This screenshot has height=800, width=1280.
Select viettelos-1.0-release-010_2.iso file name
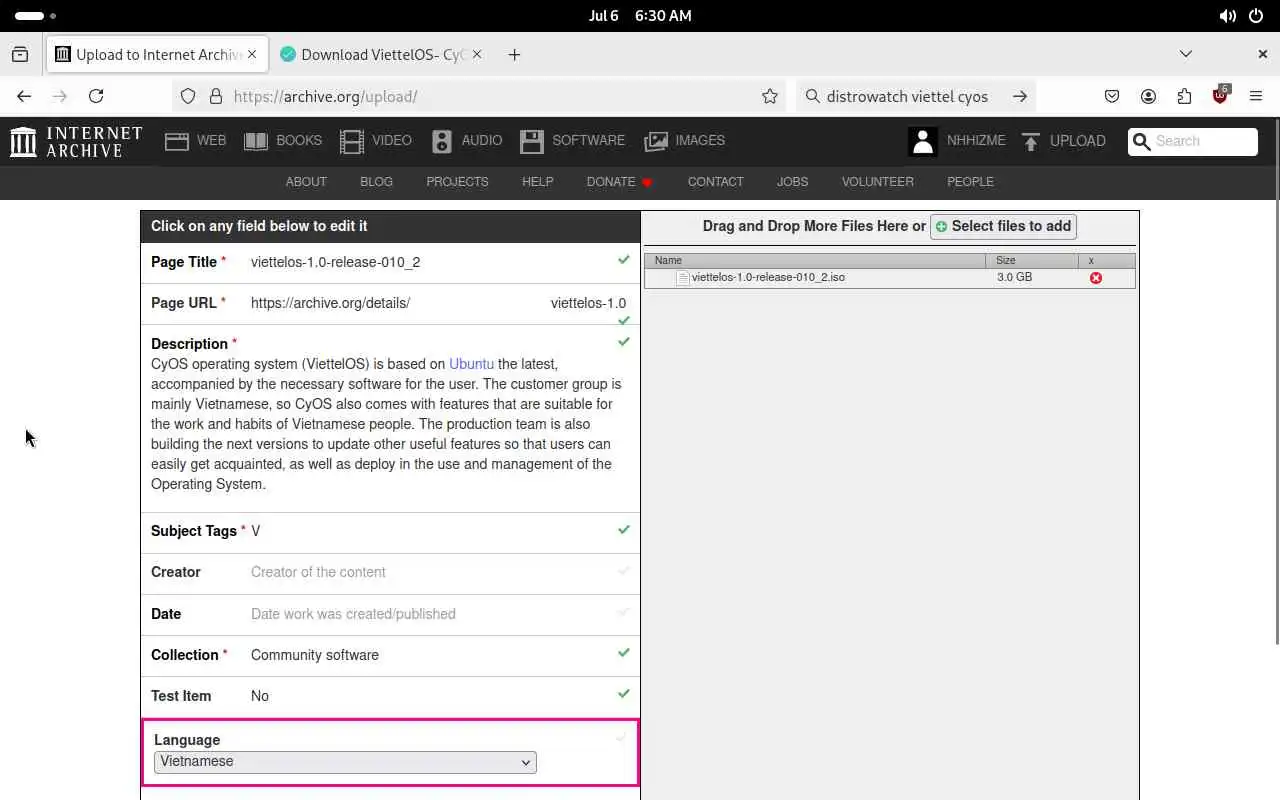coord(768,278)
